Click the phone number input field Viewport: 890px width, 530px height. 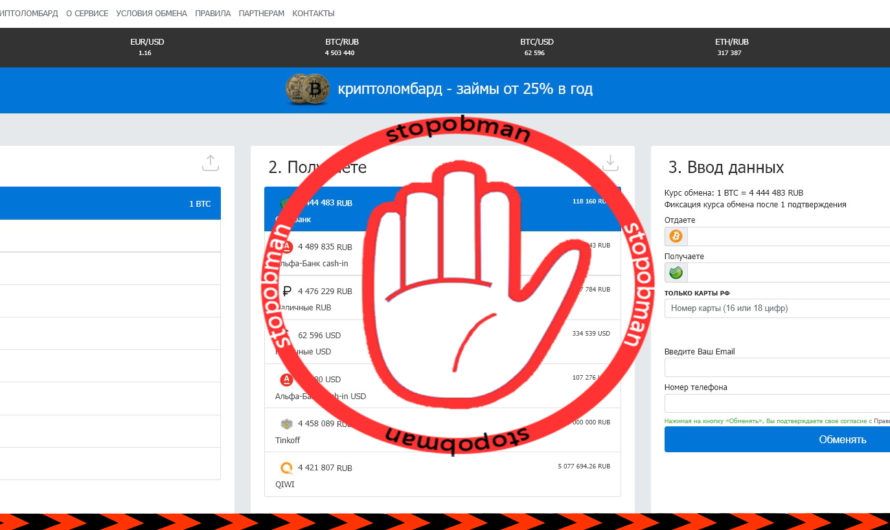click(777, 403)
